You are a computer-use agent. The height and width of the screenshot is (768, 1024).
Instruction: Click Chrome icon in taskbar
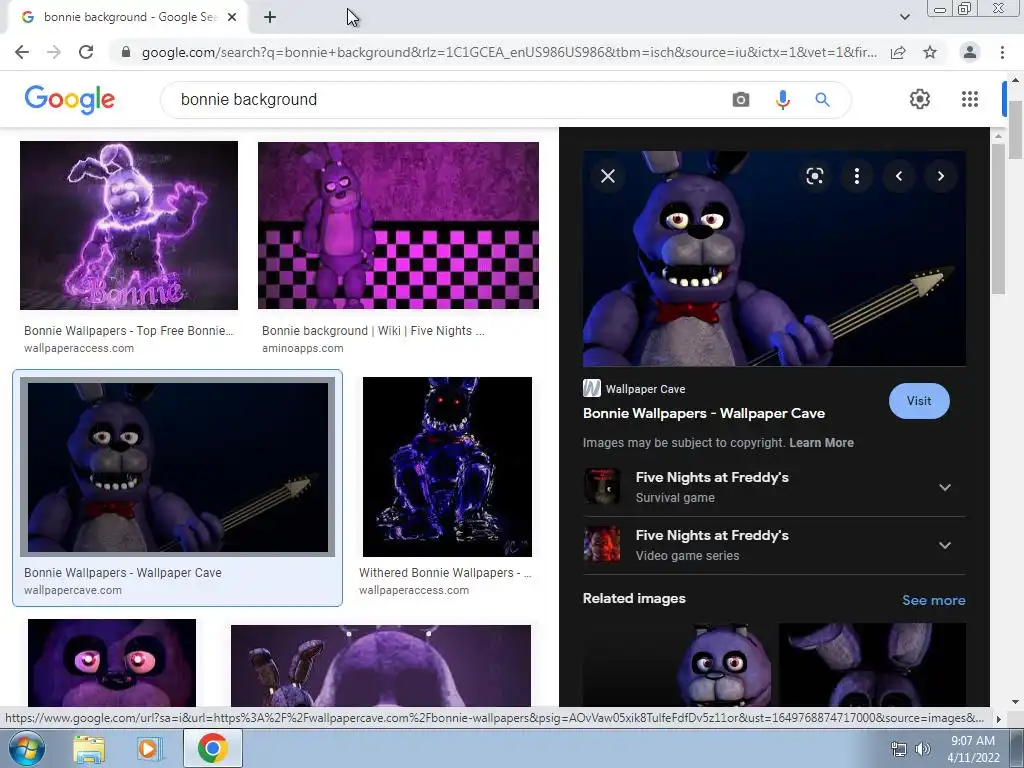(212, 748)
